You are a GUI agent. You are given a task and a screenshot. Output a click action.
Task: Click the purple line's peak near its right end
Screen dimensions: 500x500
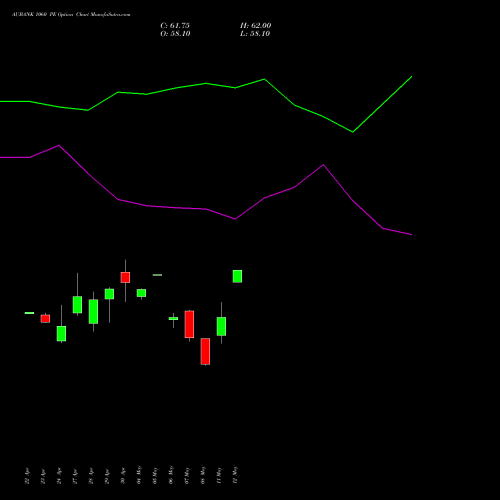(x=323, y=165)
